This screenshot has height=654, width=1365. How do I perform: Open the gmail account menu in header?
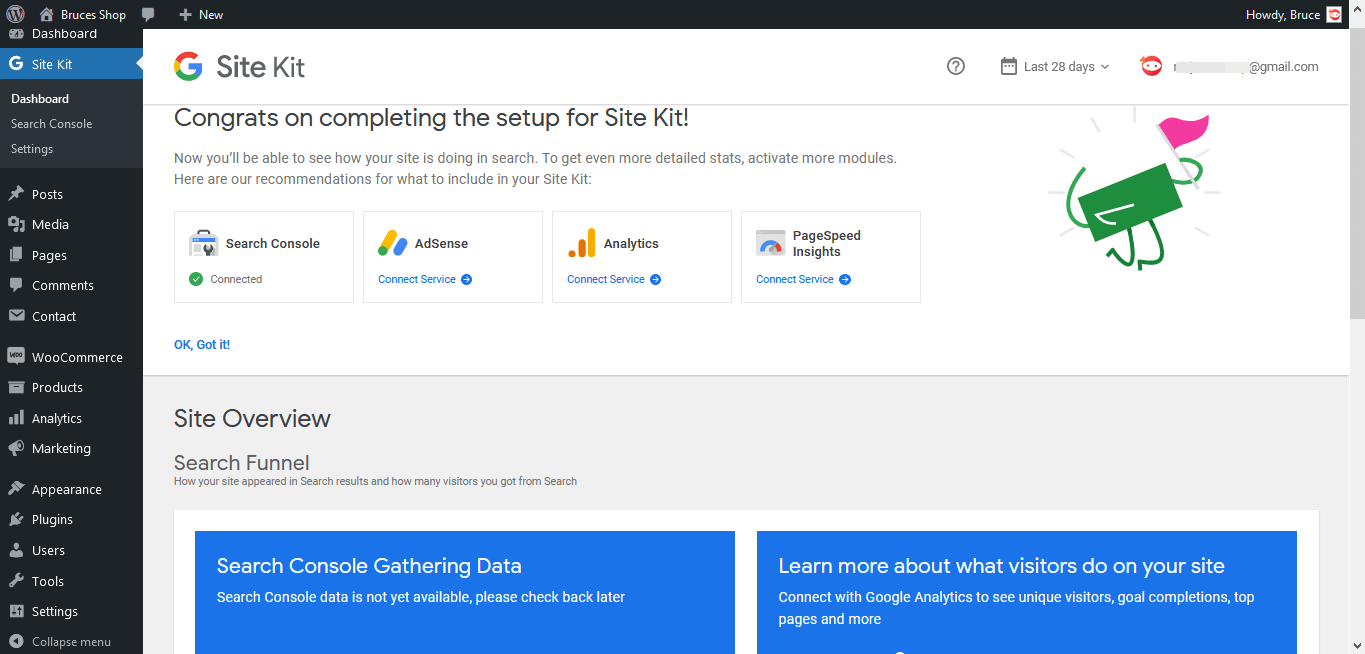tap(1229, 67)
